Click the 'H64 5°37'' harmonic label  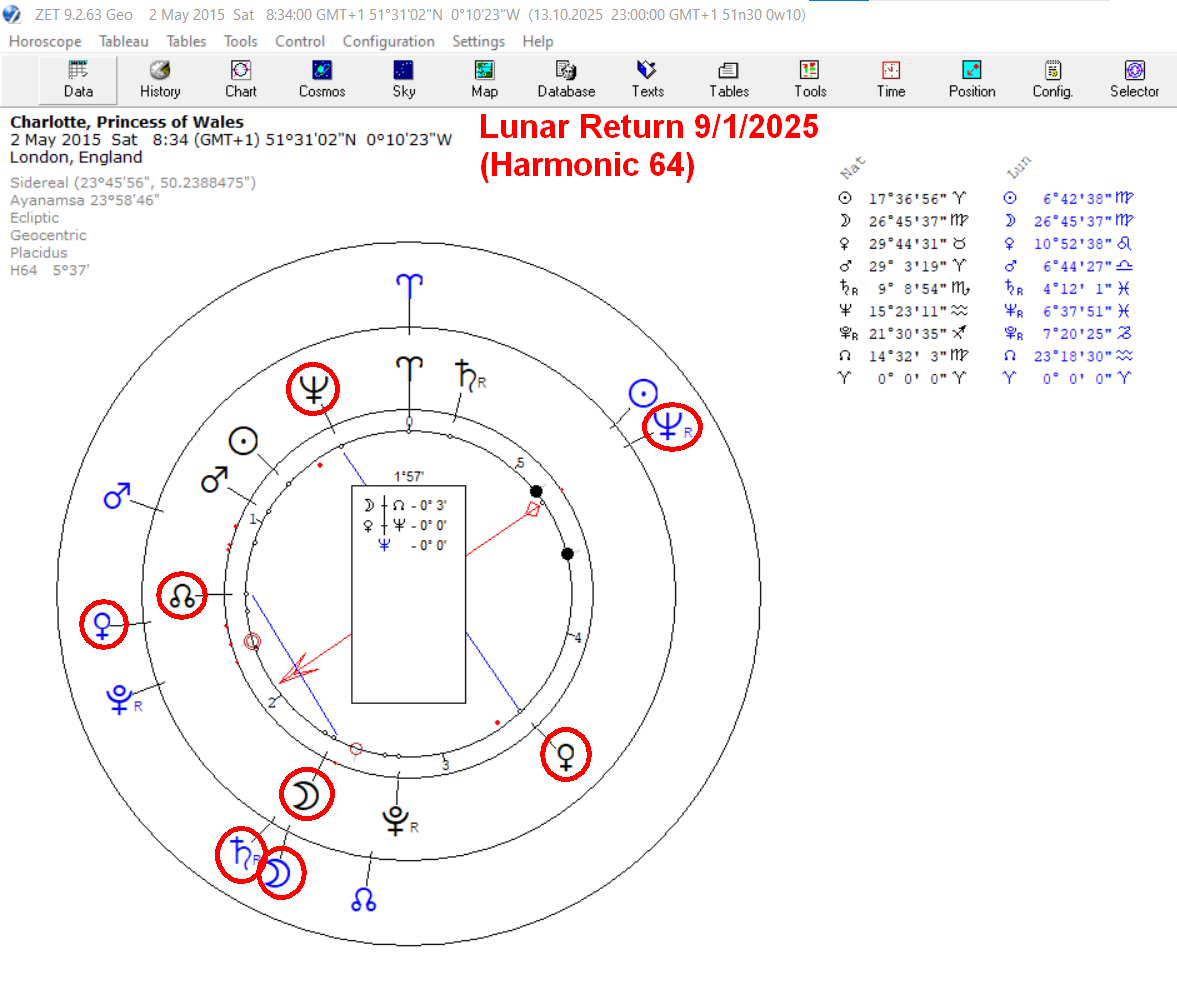point(50,270)
